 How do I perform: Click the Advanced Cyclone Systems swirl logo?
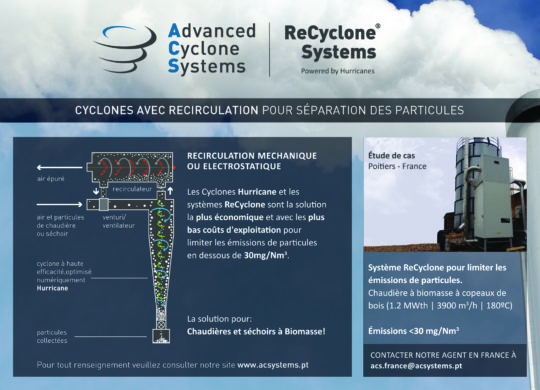pyautogui.click(x=125, y=49)
